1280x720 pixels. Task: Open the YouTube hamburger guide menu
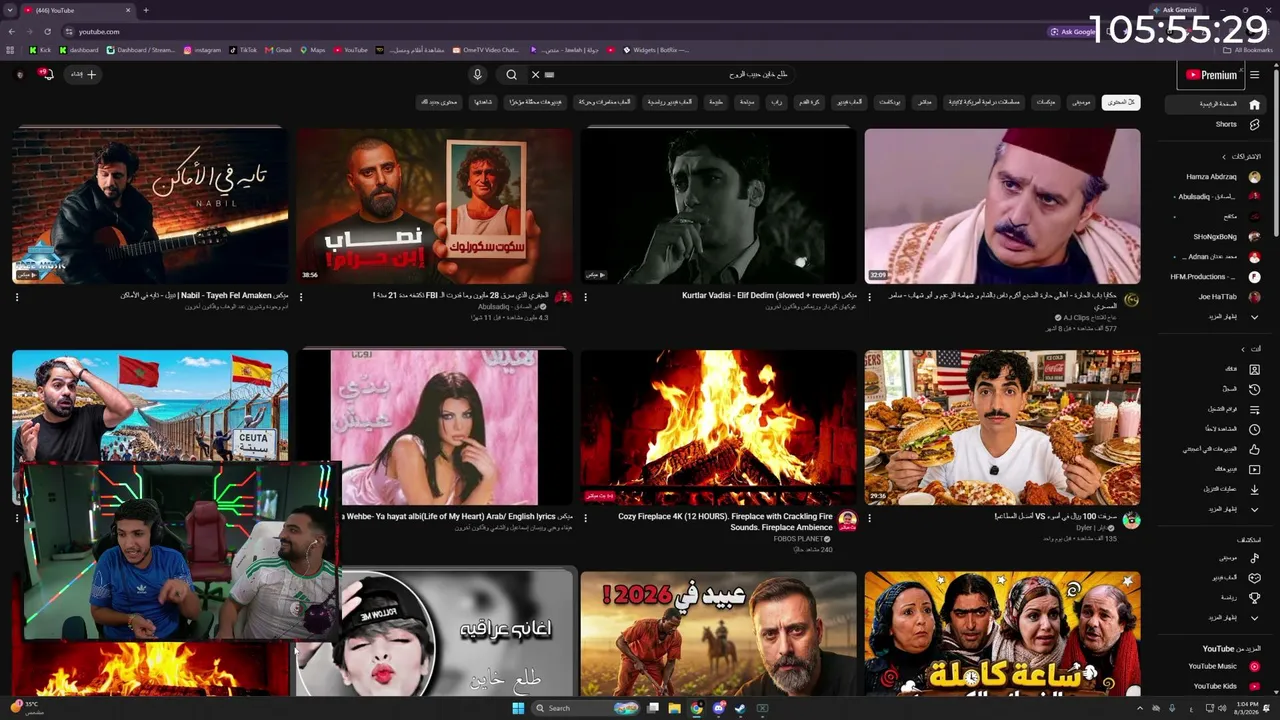1254,75
